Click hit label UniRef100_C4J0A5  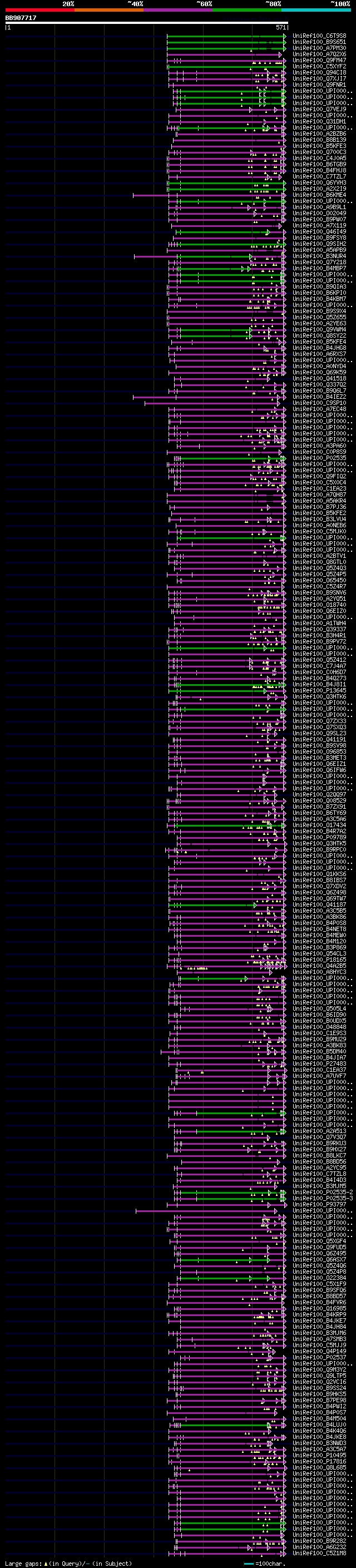point(319,159)
